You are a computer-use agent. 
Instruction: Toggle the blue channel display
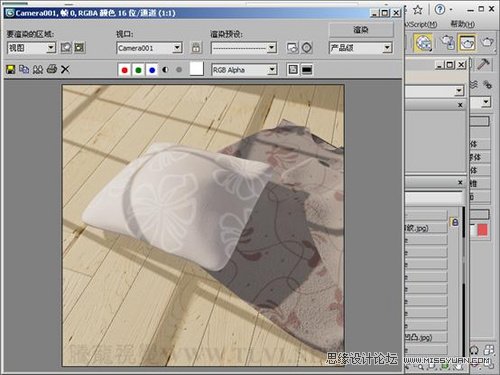click(152, 70)
